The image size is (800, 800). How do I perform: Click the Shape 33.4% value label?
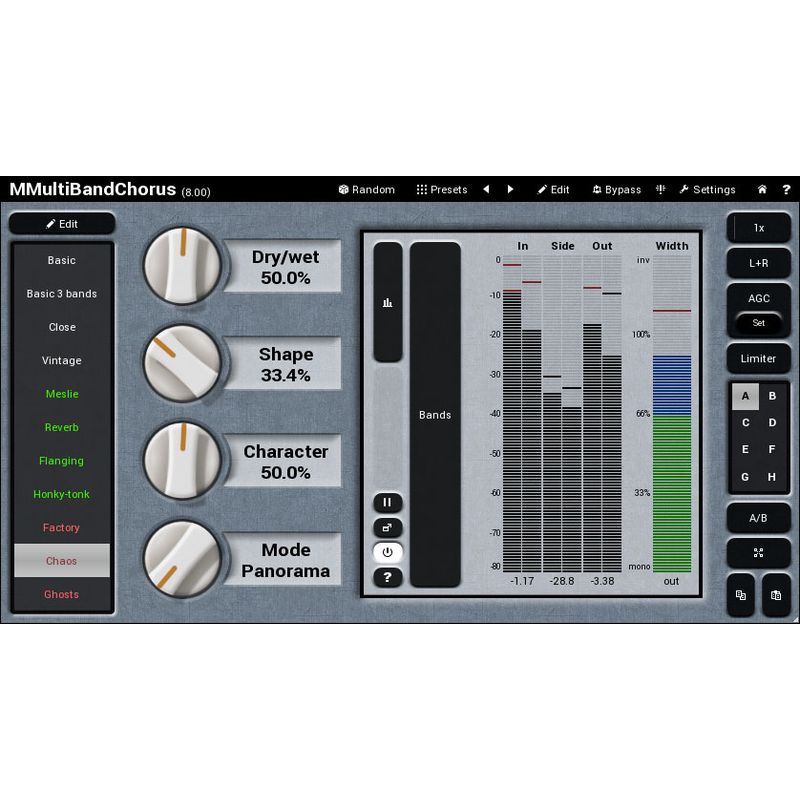pos(285,364)
